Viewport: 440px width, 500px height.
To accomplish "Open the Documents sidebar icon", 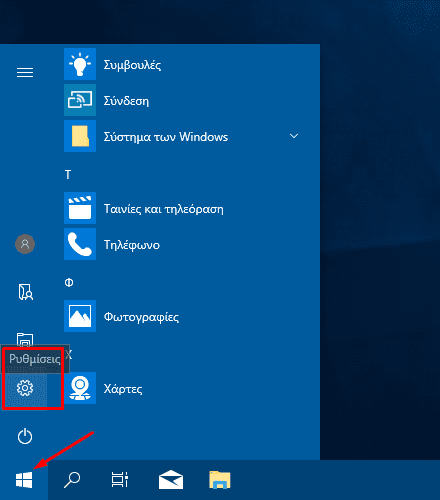I will pos(25,292).
